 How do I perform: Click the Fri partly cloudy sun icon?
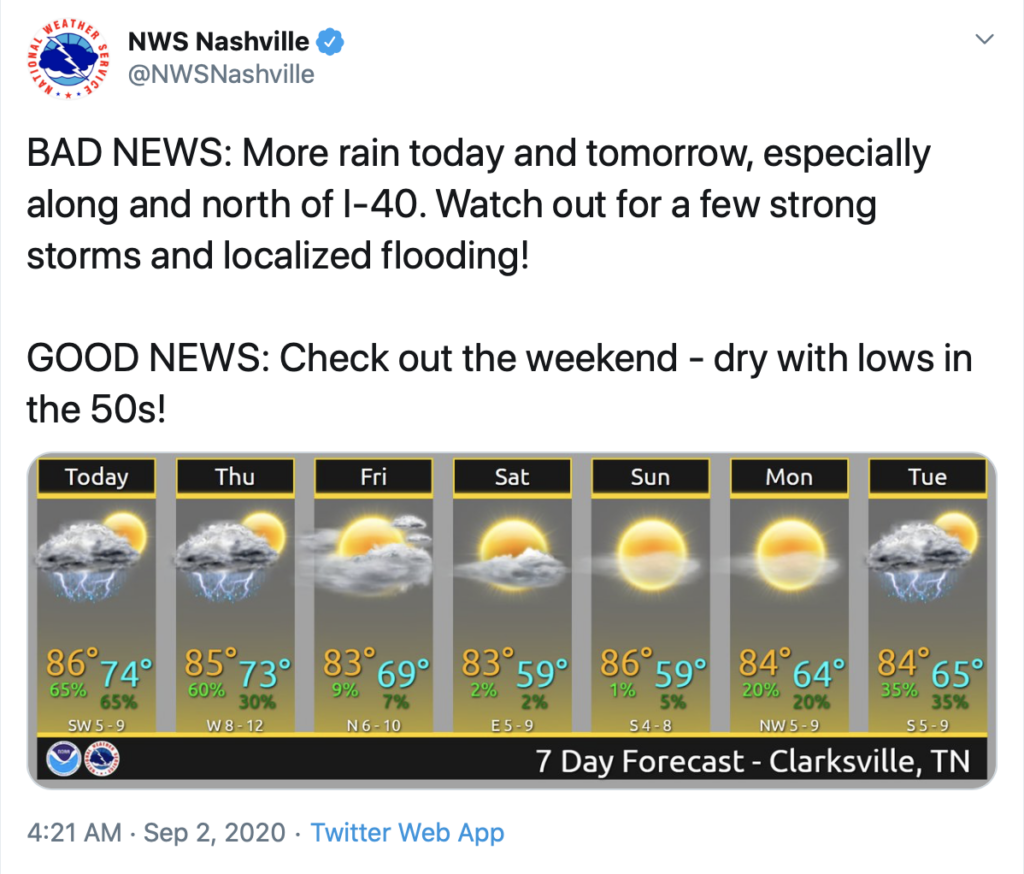[x=368, y=555]
